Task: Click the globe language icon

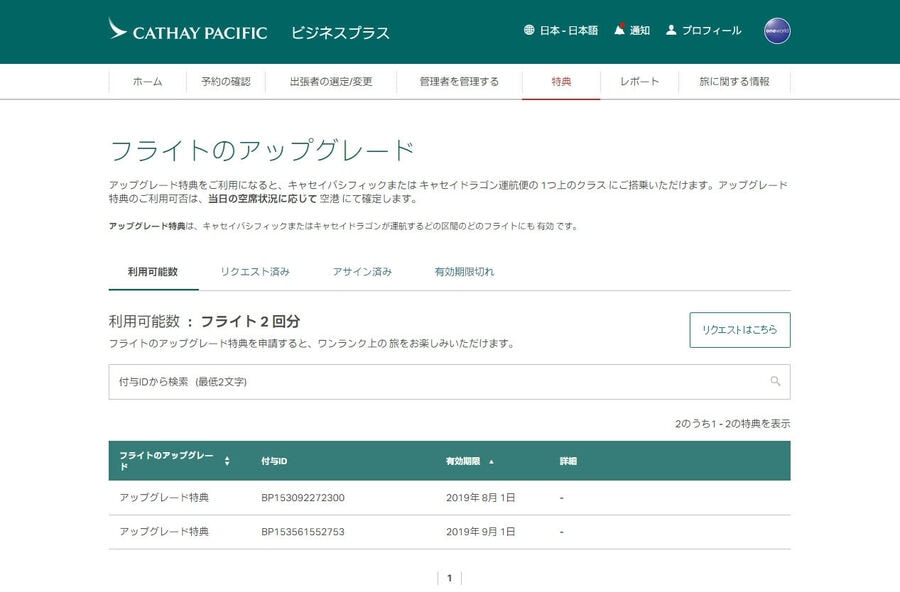Action: click(x=529, y=30)
